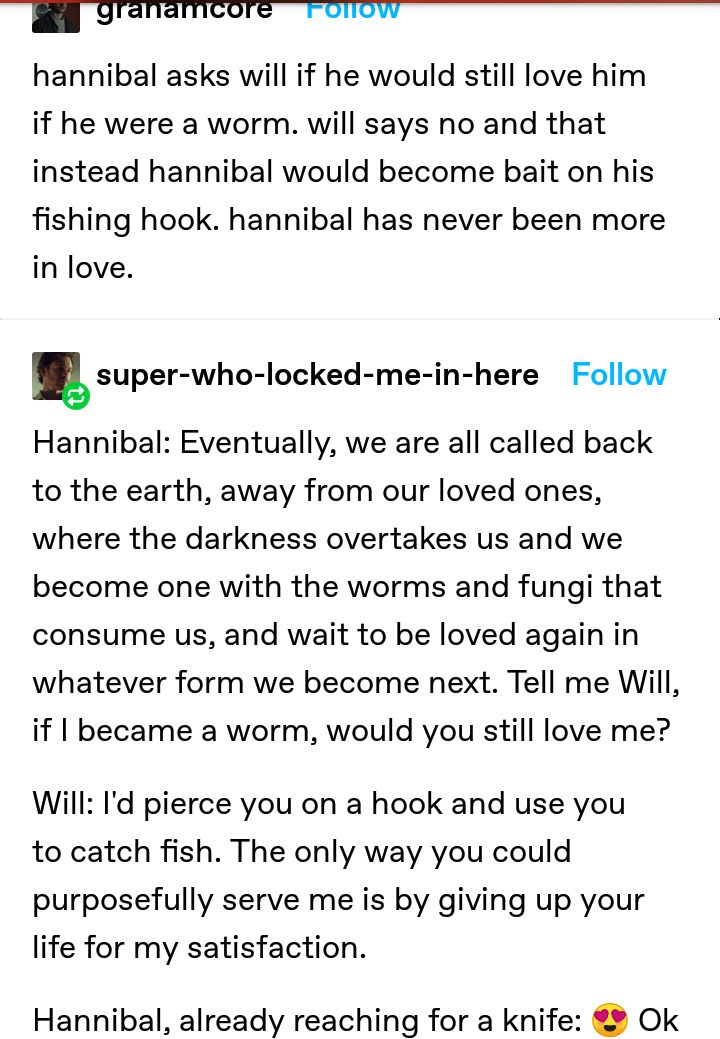
Task: Click the 'fishing hook.' phrase in first post
Action: pos(126,220)
